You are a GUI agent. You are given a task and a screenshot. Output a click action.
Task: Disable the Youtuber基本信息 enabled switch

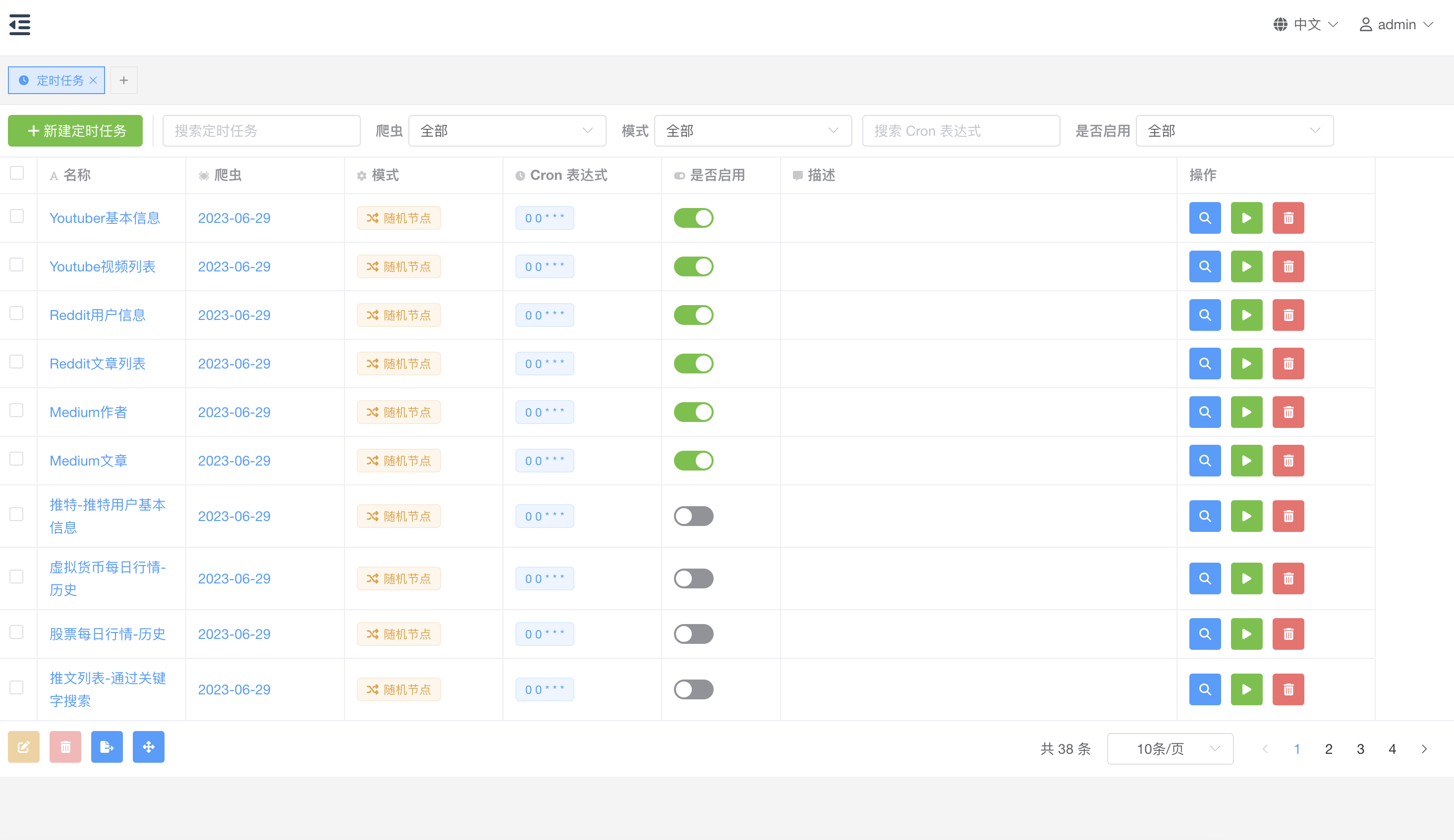pos(693,218)
